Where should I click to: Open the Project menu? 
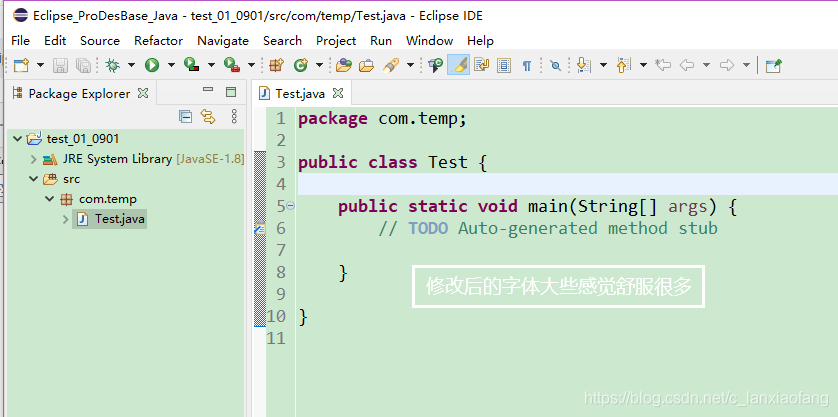coord(336,41)
